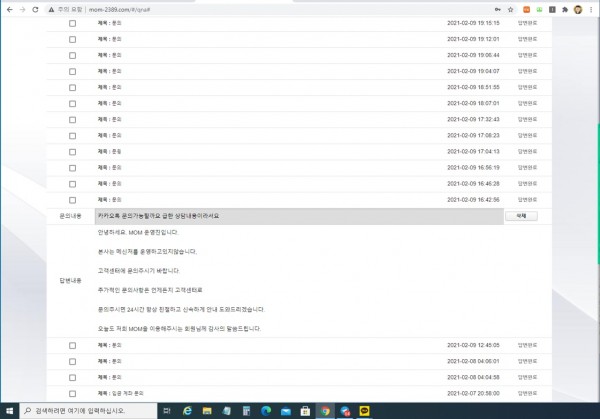Click the address bar URL mom-2389.com
This screenshot has height=419, width=600.
point(119,10)
